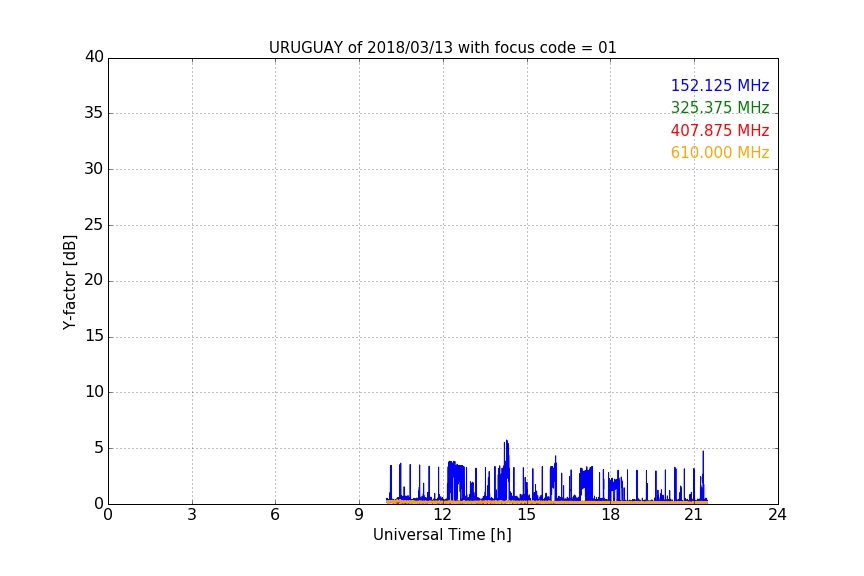
Task: Click y-axis tick label 40
Action: coord(94,57)
